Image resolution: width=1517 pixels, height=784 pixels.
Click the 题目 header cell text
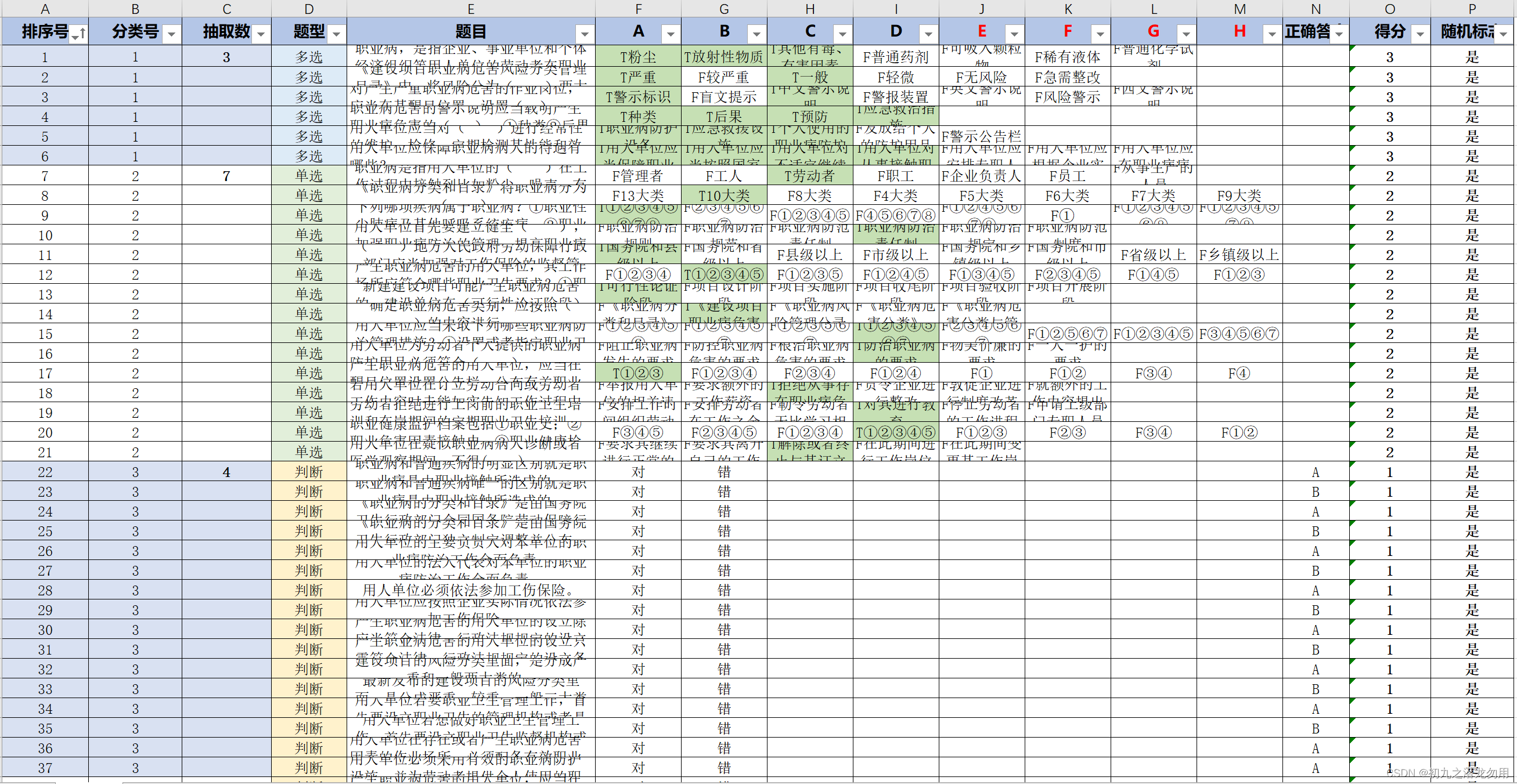[x=470, y=32]
